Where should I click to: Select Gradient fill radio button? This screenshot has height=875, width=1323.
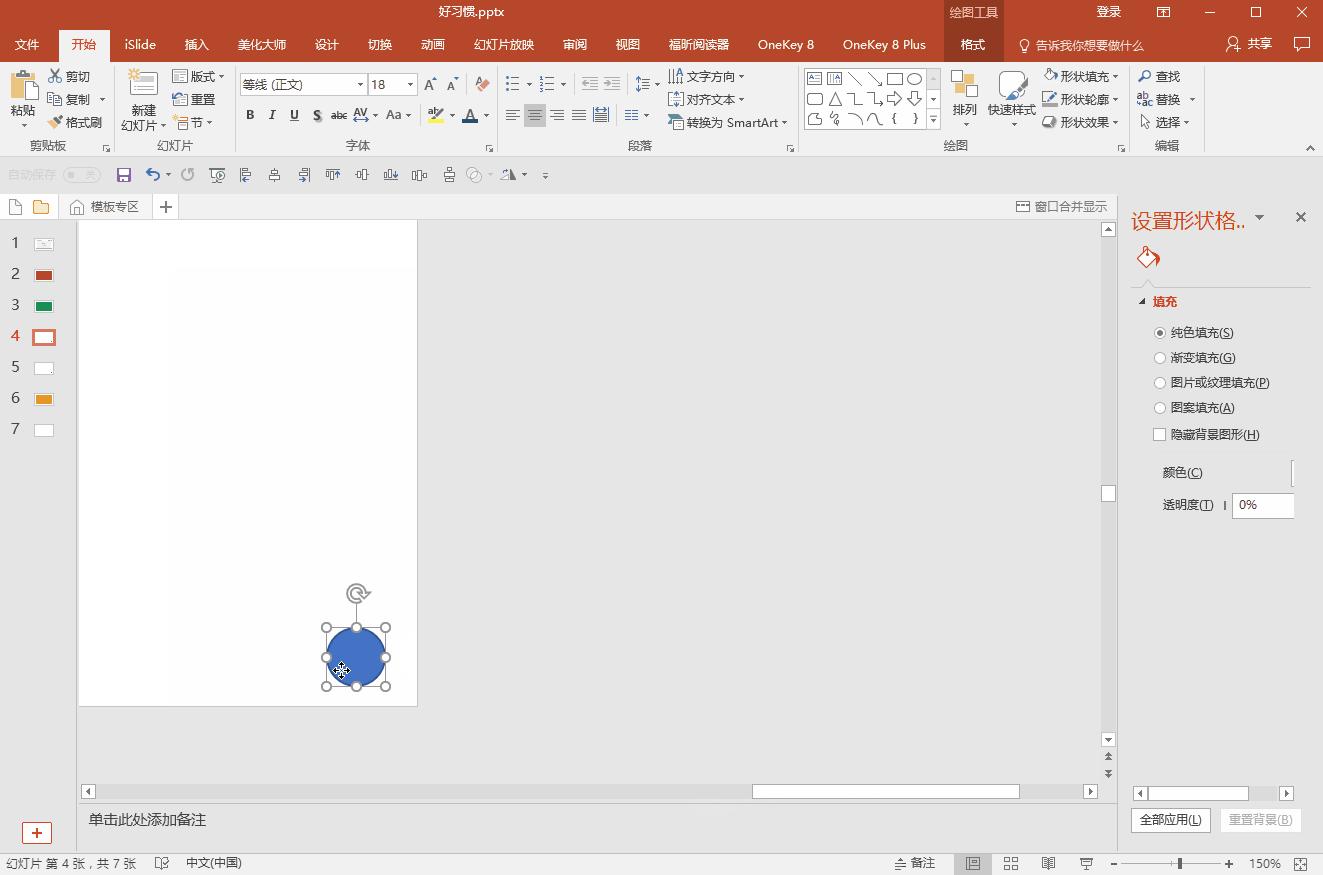[x=1160, y=358]
